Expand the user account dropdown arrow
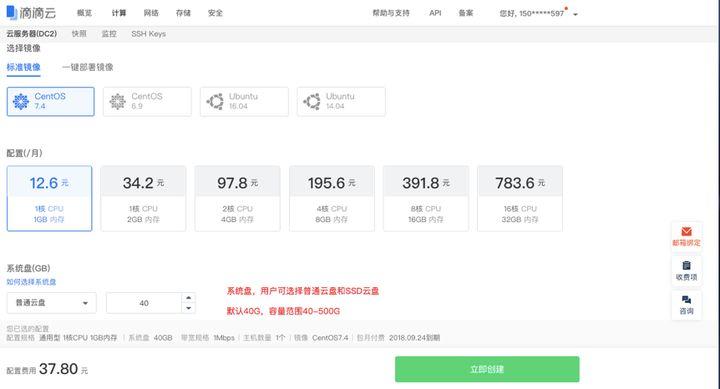The image size is (720, 389). coord(575,14)
